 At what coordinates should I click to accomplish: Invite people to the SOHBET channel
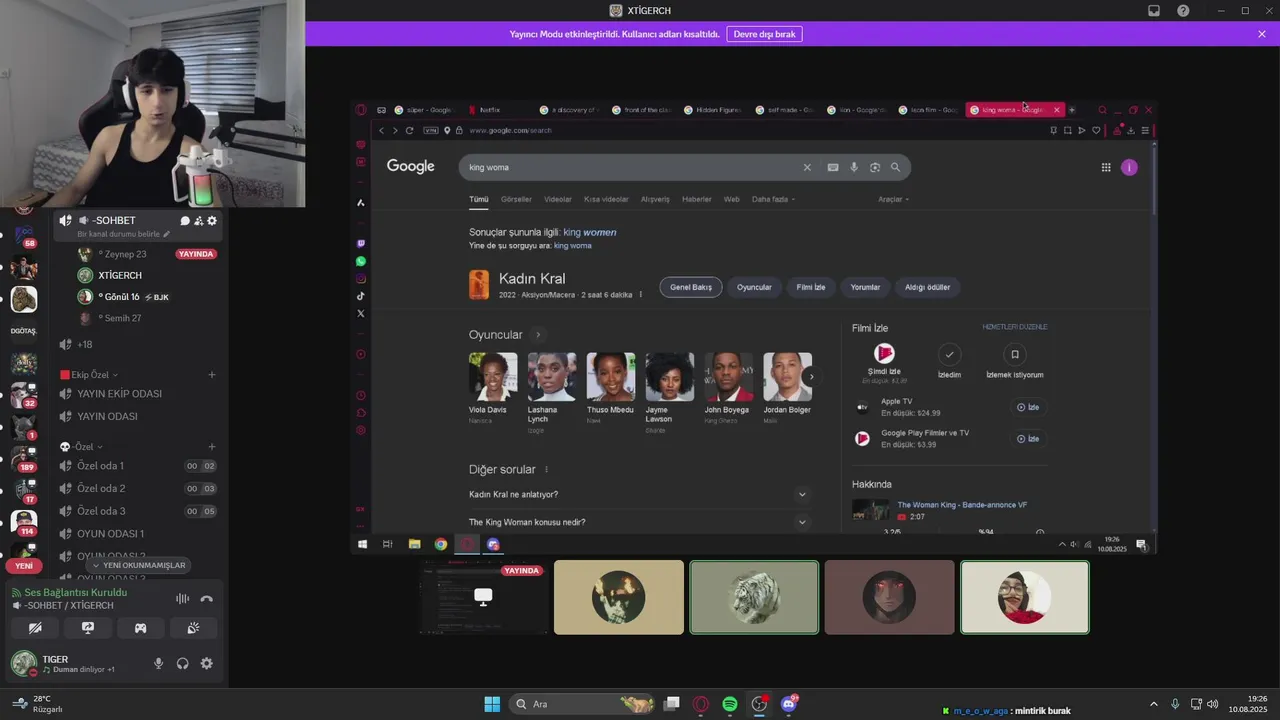click(x=198, y=220)
